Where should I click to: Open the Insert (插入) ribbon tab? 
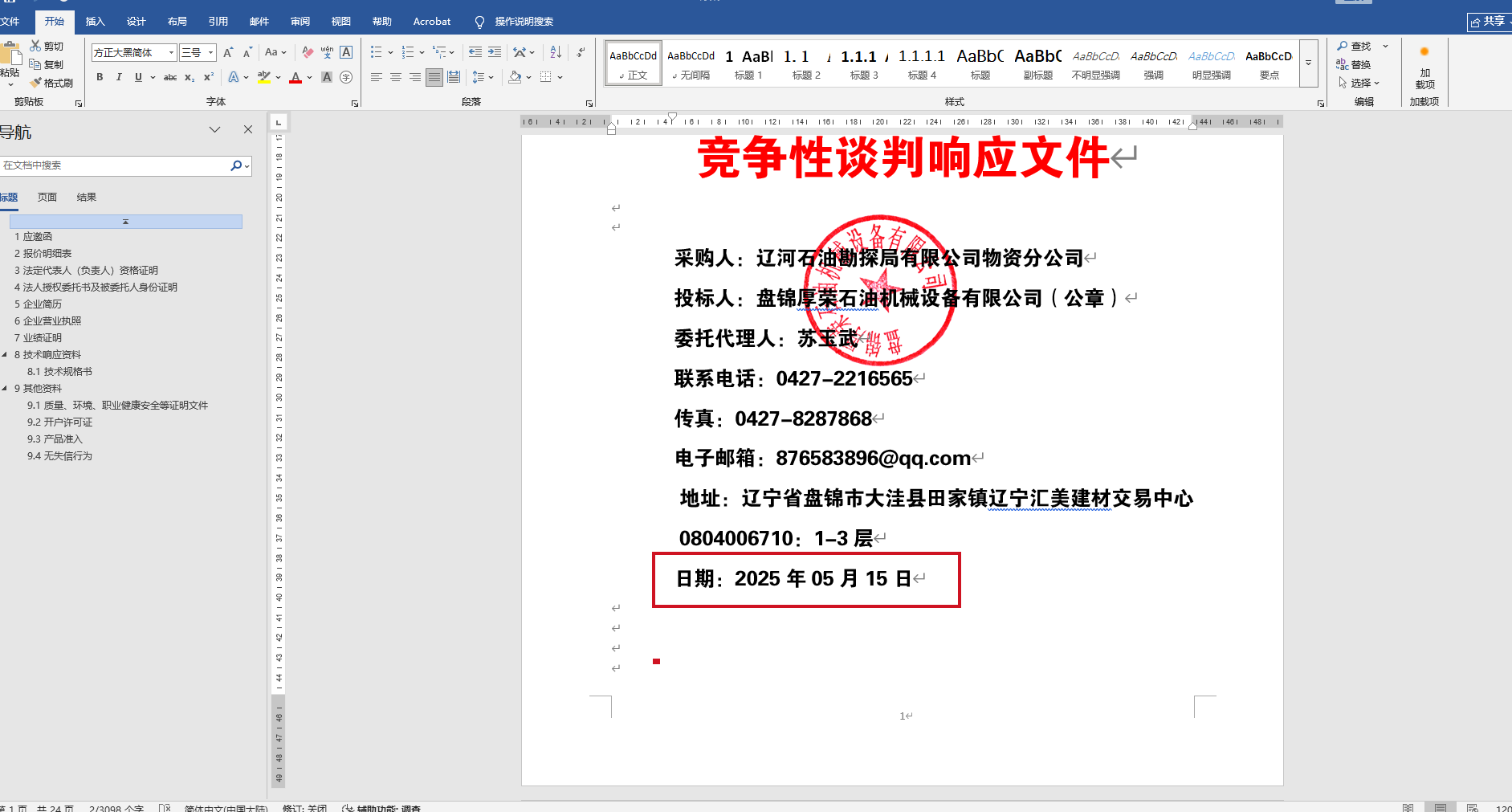96,22
